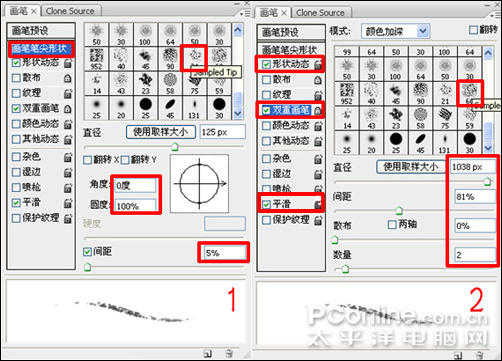Click down arrow of right brush list scrollbar
The image size is (502, 361).
(488, 148)
